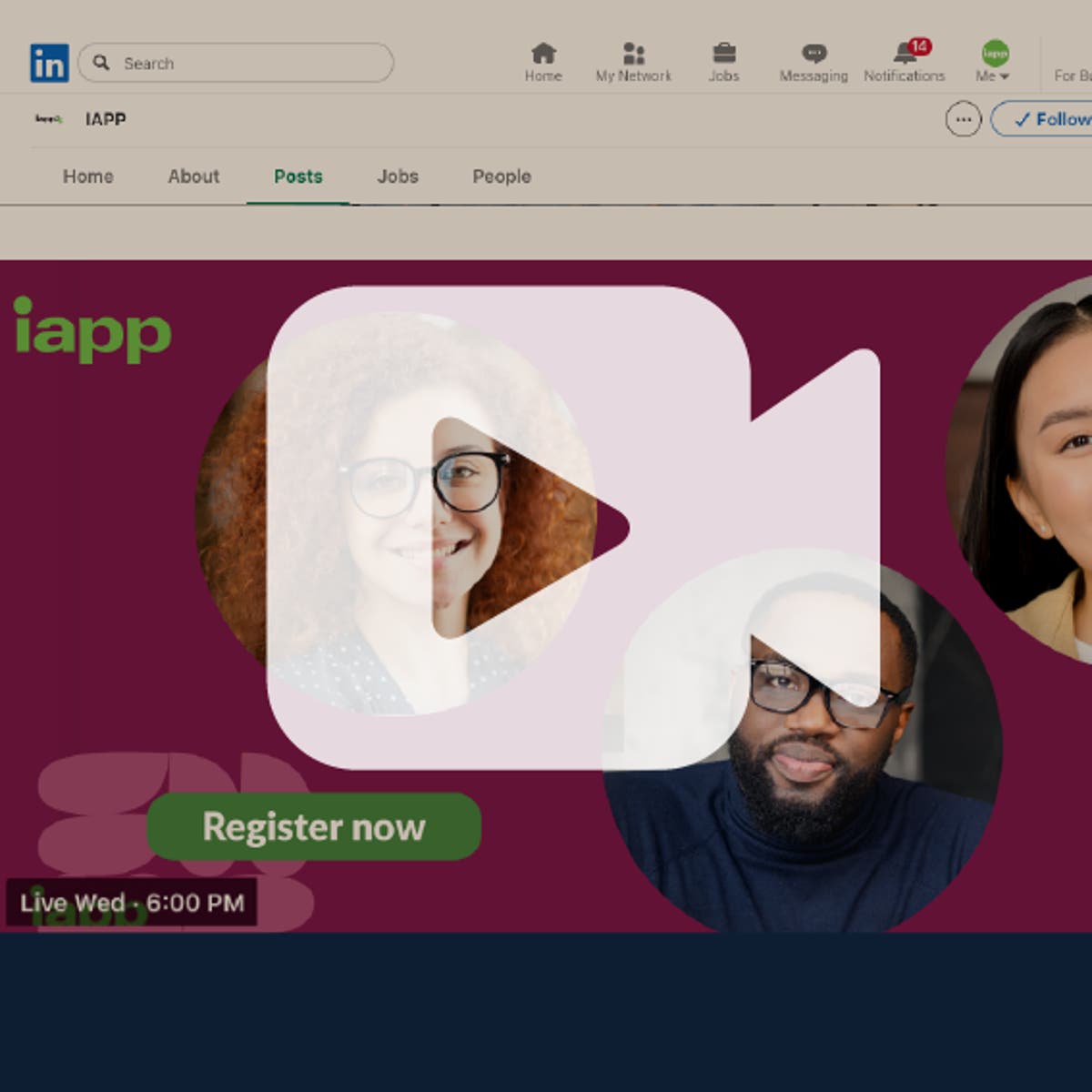Open the three-dot more options button
The image size is (1092, 1092).
[964, 119]
